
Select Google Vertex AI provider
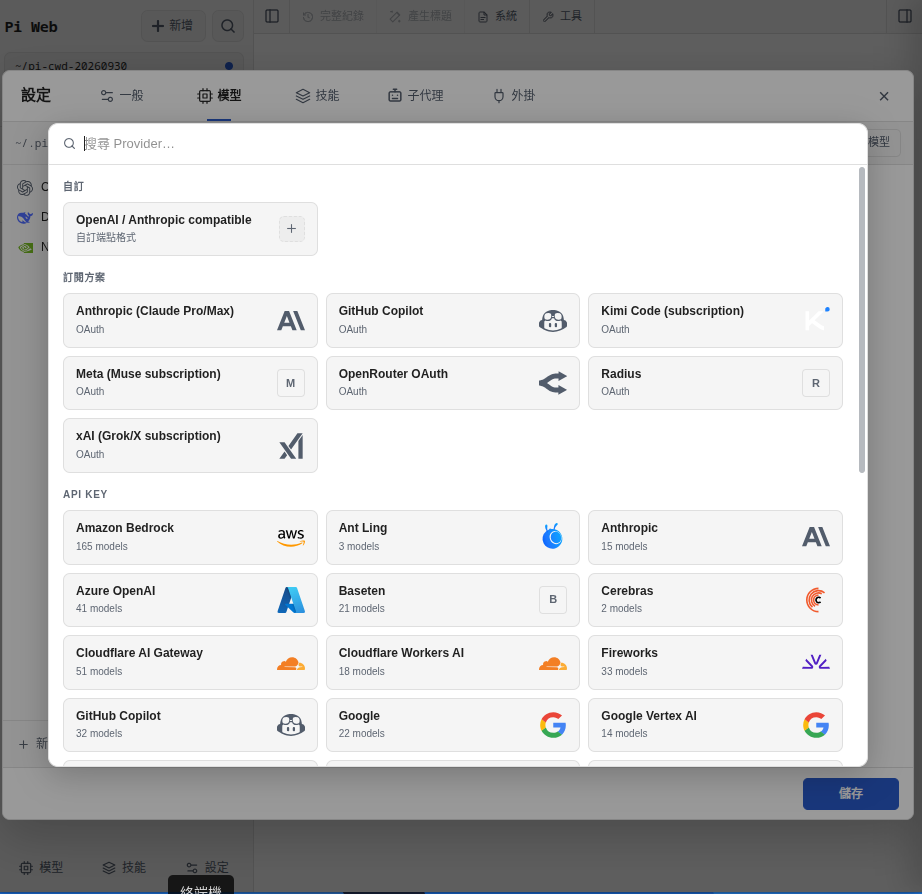pyautogui.click(x=715, y=725)
